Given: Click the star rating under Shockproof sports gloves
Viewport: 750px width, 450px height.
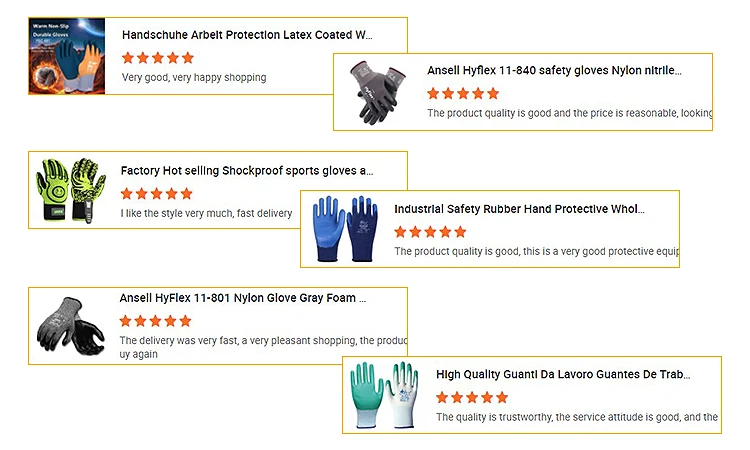Looking at the screenshot, I should point(156,194).
